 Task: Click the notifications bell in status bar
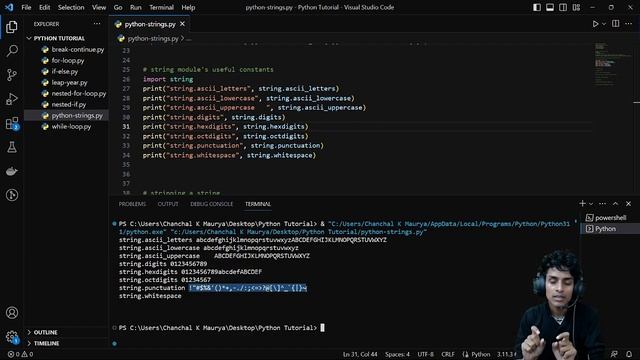pyautogui.click(x=629, y=354)
